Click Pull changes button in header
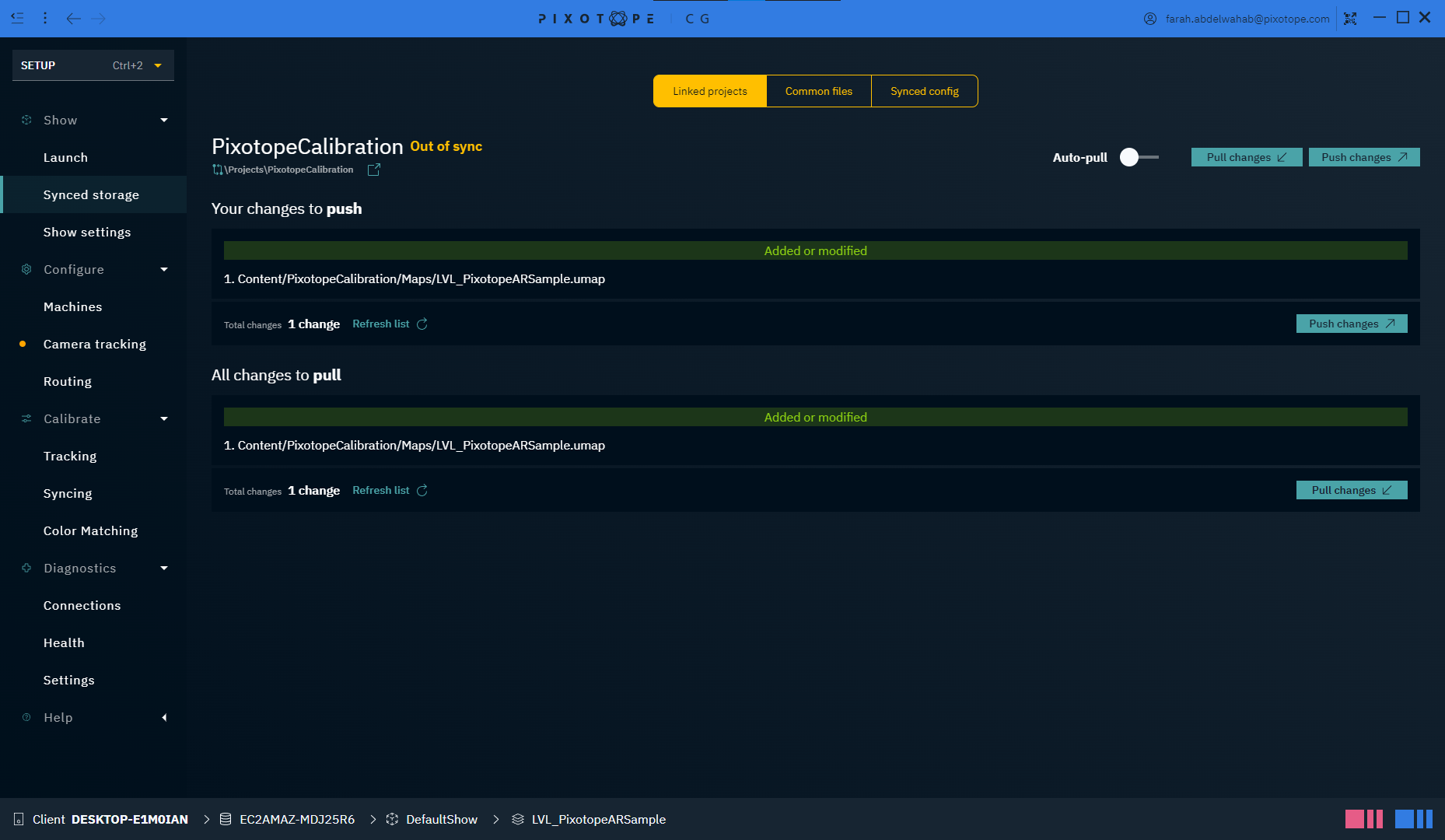This screenshot has width=1445, height=840. (1247, 157)
